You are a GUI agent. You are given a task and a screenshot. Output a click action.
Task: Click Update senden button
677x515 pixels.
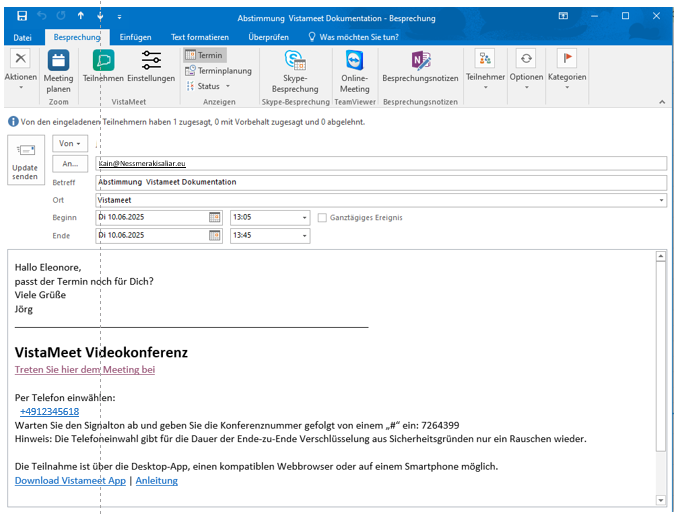point(25,160)
